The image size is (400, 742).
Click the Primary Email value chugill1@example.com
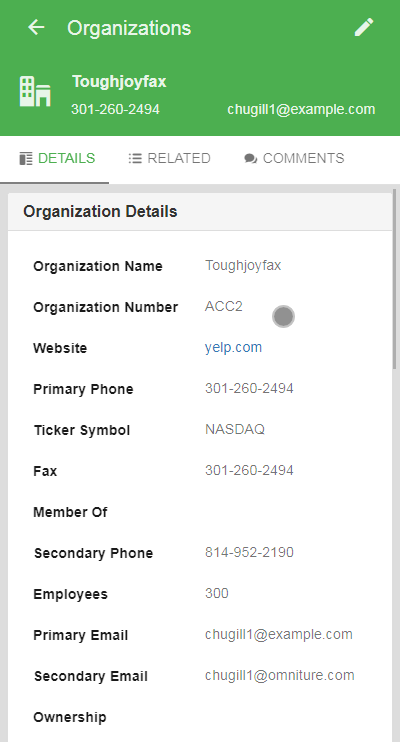(x=279, y=634)
